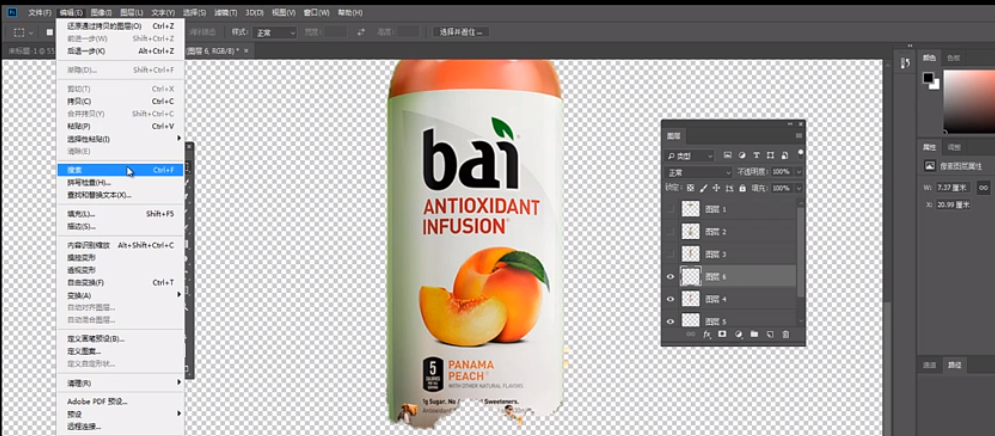Choose 搜索 in the edit menu
The height and width of the screenshot is (436, 995).
coord(120,170)
